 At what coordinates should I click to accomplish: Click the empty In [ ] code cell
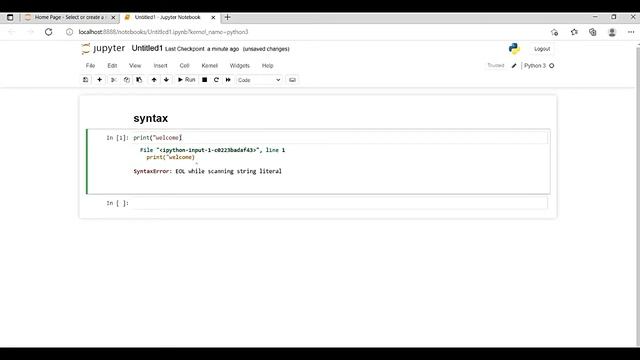click(340, 203)
